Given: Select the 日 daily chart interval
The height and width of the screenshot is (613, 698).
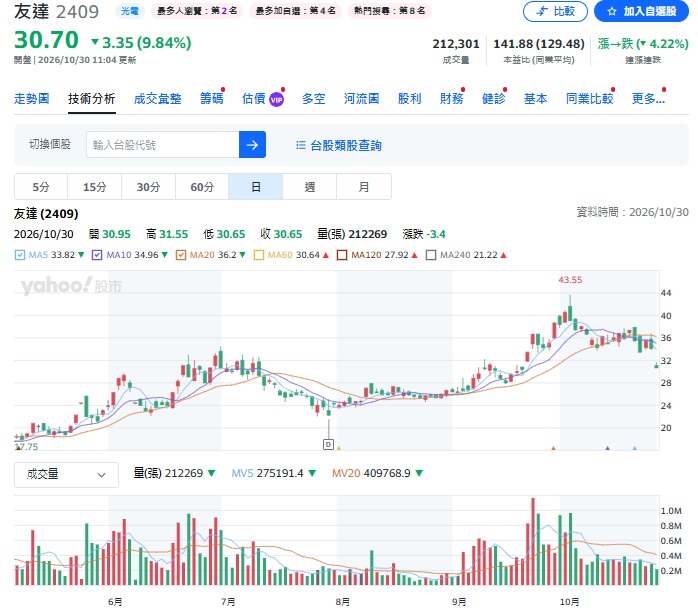Looking at the screenshot, I should [x=256, y=187].
